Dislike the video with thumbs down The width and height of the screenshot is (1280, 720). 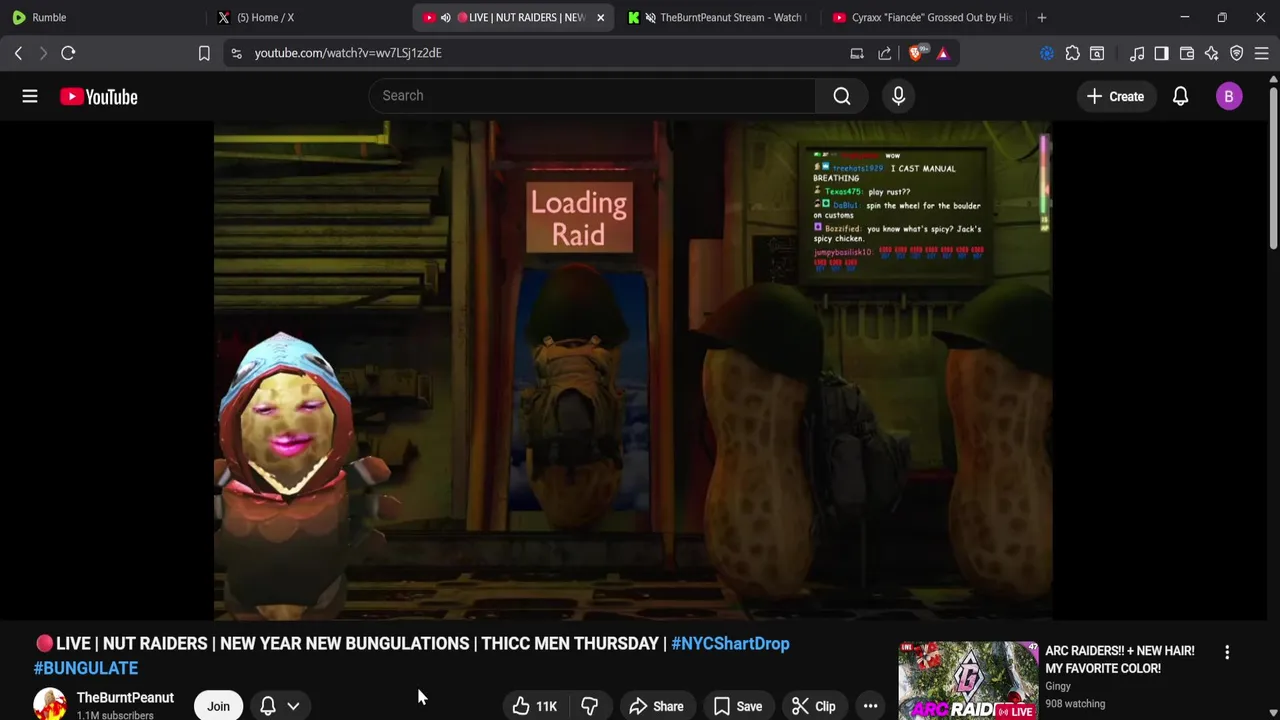[x=589, y=706]
